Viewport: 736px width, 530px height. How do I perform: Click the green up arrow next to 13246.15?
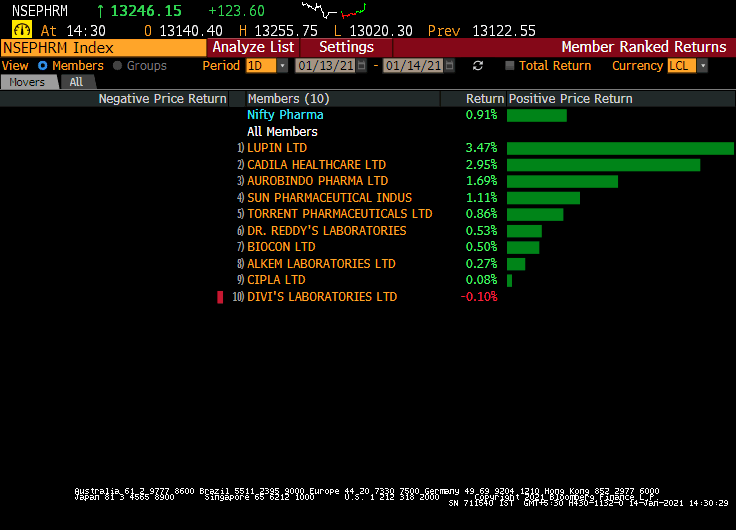click(100, 11)
